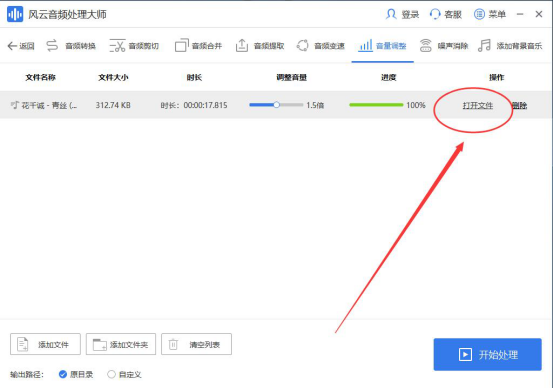Switch to the 音频合并 tab
This screenshot has width=553, height=388.
pos(198,46)
